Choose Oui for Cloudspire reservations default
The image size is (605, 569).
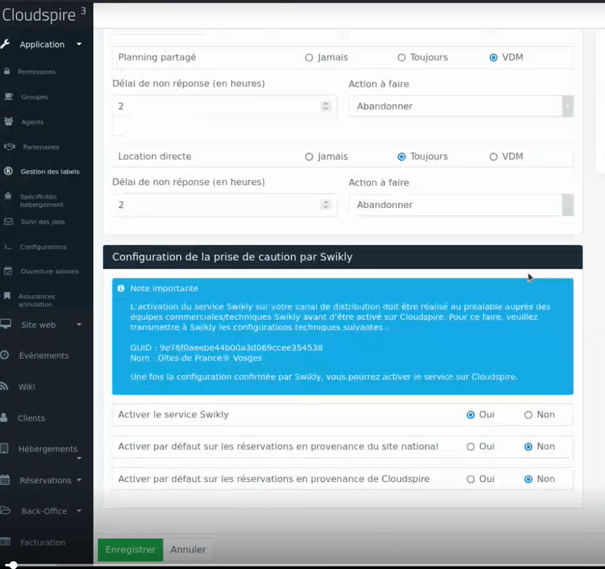coord(470,479)
